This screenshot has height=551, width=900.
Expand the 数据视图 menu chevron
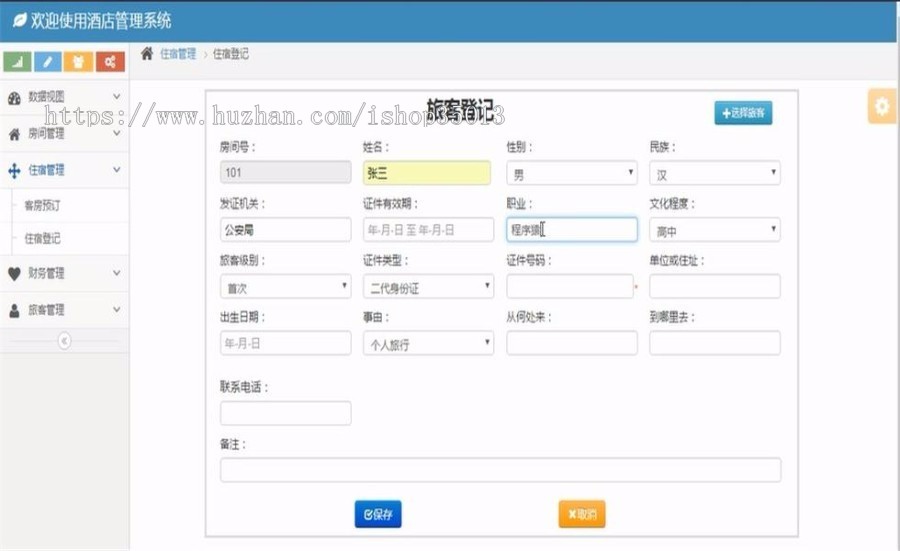pyautogui.click(x=117, y=96)
